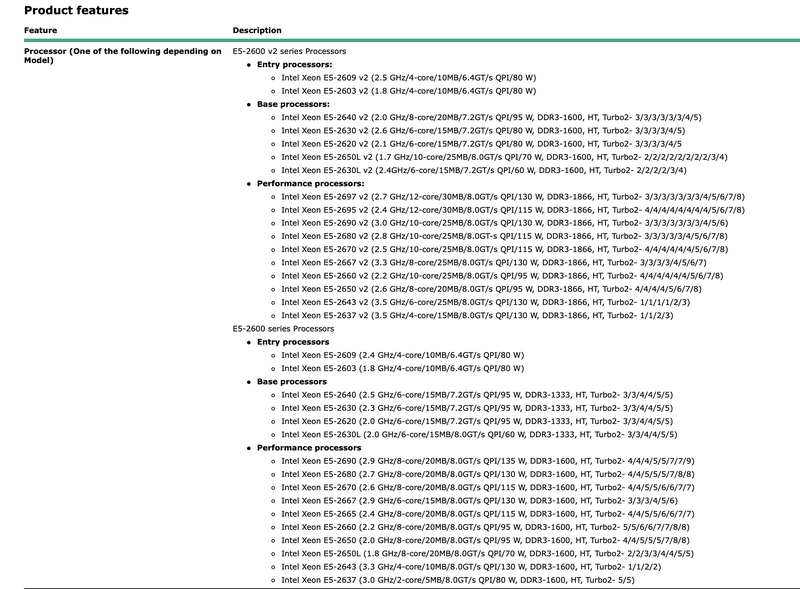This screenshot has height=589, width=800.
Task: Select the E5-2690 (2.9 GHz/8-core) line
Action: [x=488, y=461]
